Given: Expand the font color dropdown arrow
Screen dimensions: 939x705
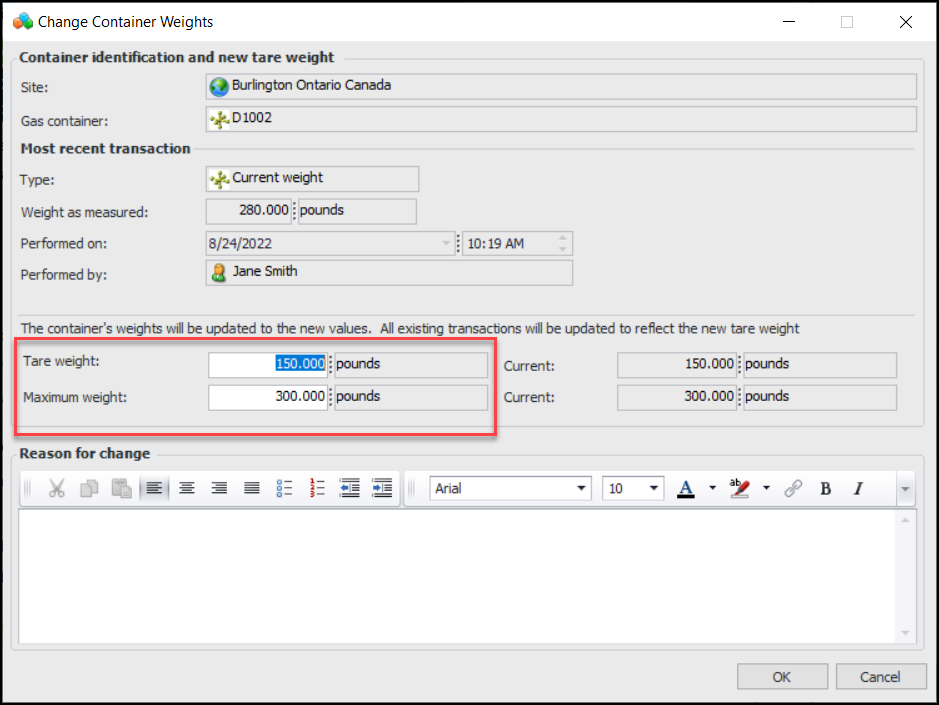Looking at the screenshot, I should click(712, 488).
